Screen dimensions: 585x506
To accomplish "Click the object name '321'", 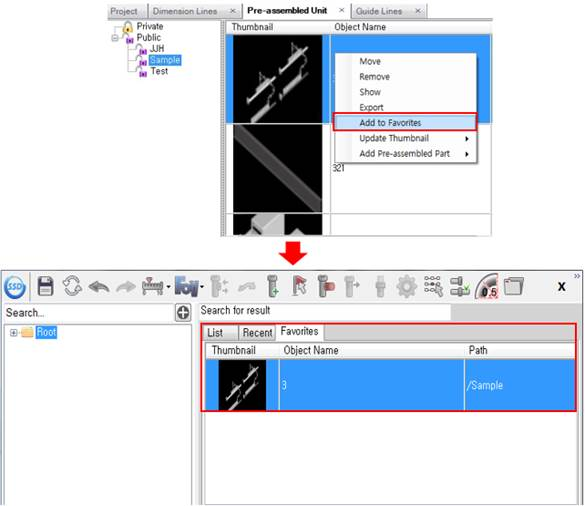I will (x=338, y=168).
